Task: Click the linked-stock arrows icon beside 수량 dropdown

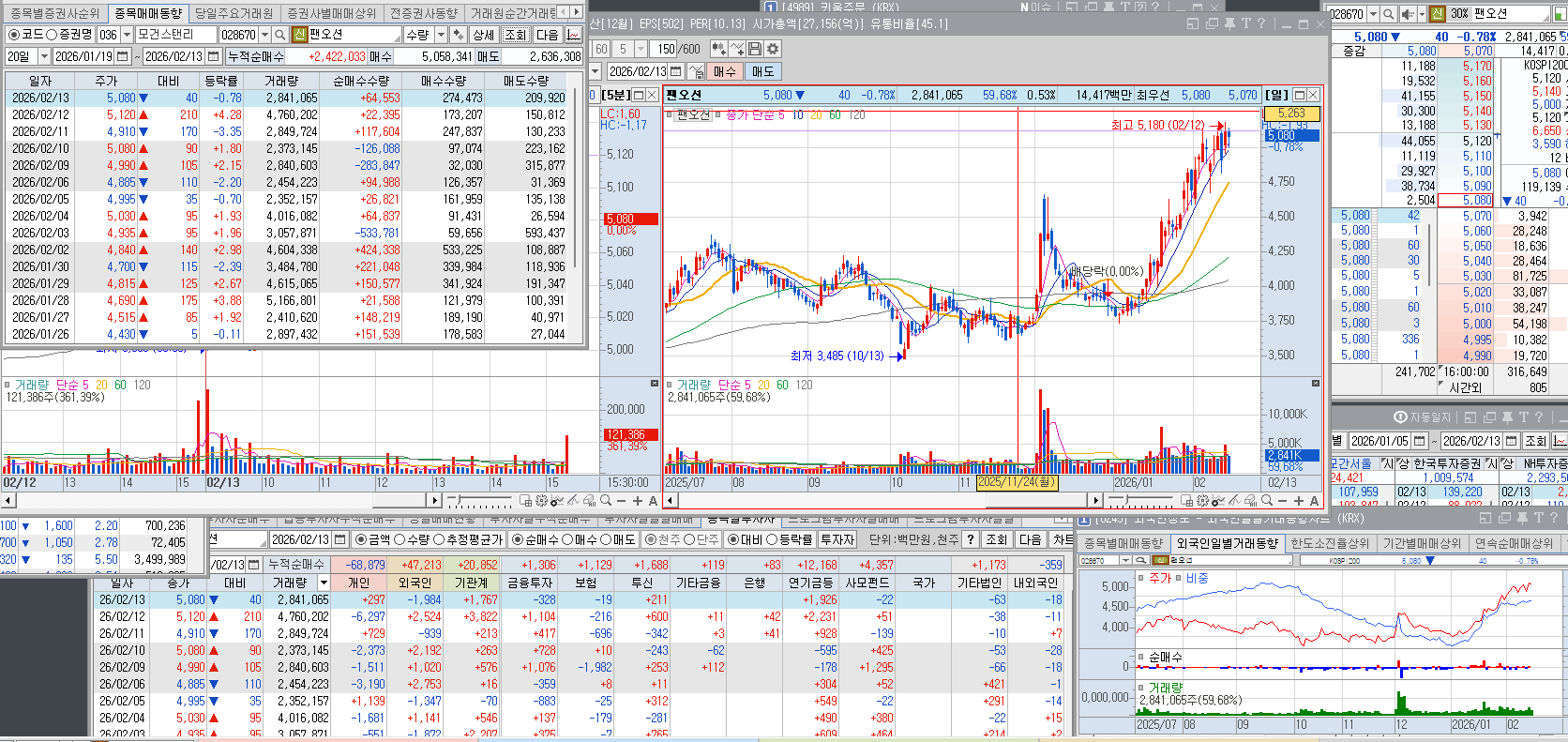Action: (459, 35)
